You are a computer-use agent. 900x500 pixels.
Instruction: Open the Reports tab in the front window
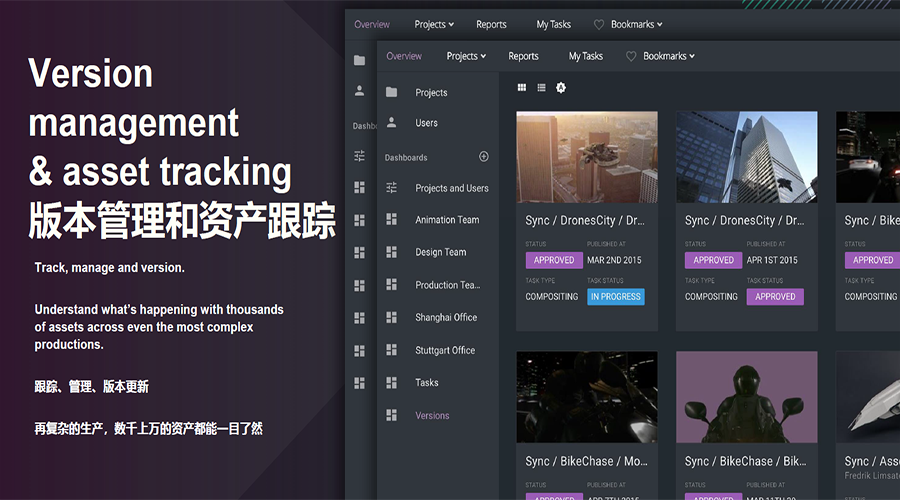523,56
